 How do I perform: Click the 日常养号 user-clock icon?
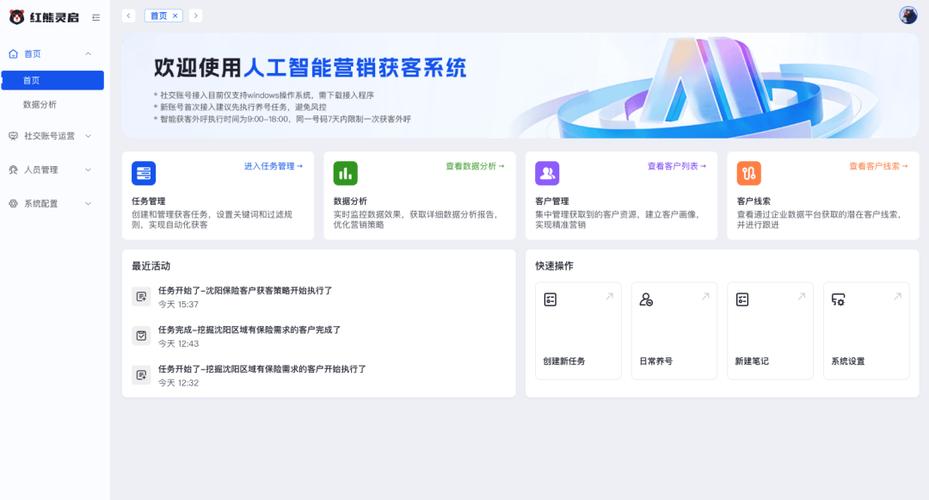tap(646, 300)
